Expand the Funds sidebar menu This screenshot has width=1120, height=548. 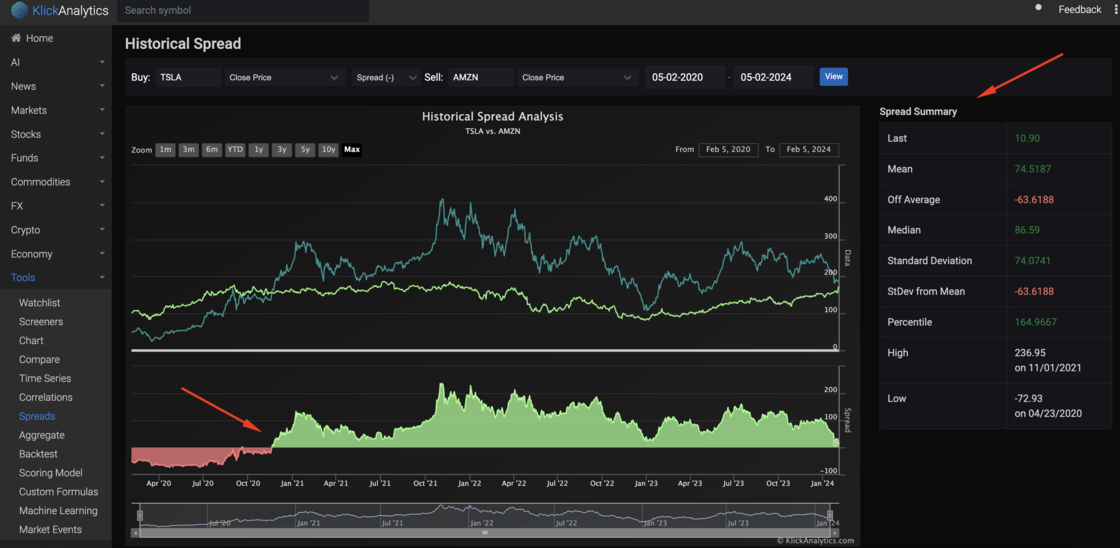[56, 158]
